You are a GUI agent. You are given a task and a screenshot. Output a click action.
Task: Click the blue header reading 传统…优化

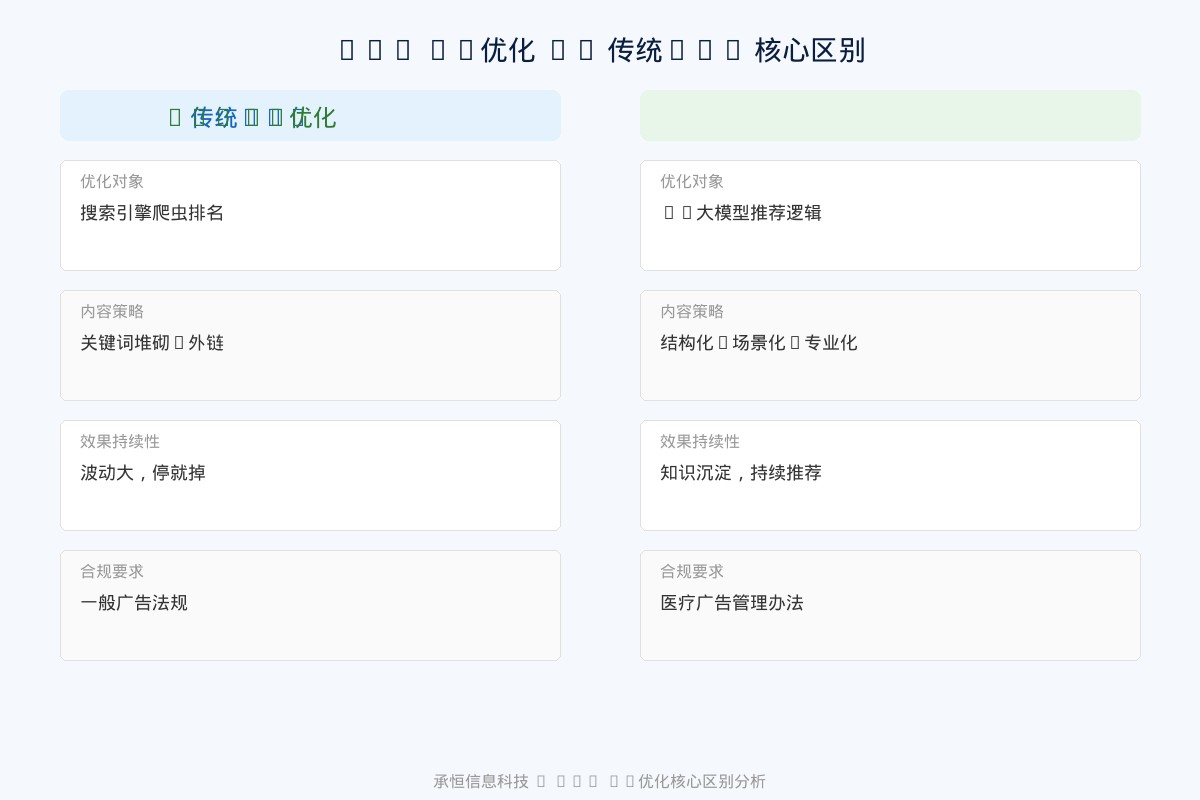(310, 116)
